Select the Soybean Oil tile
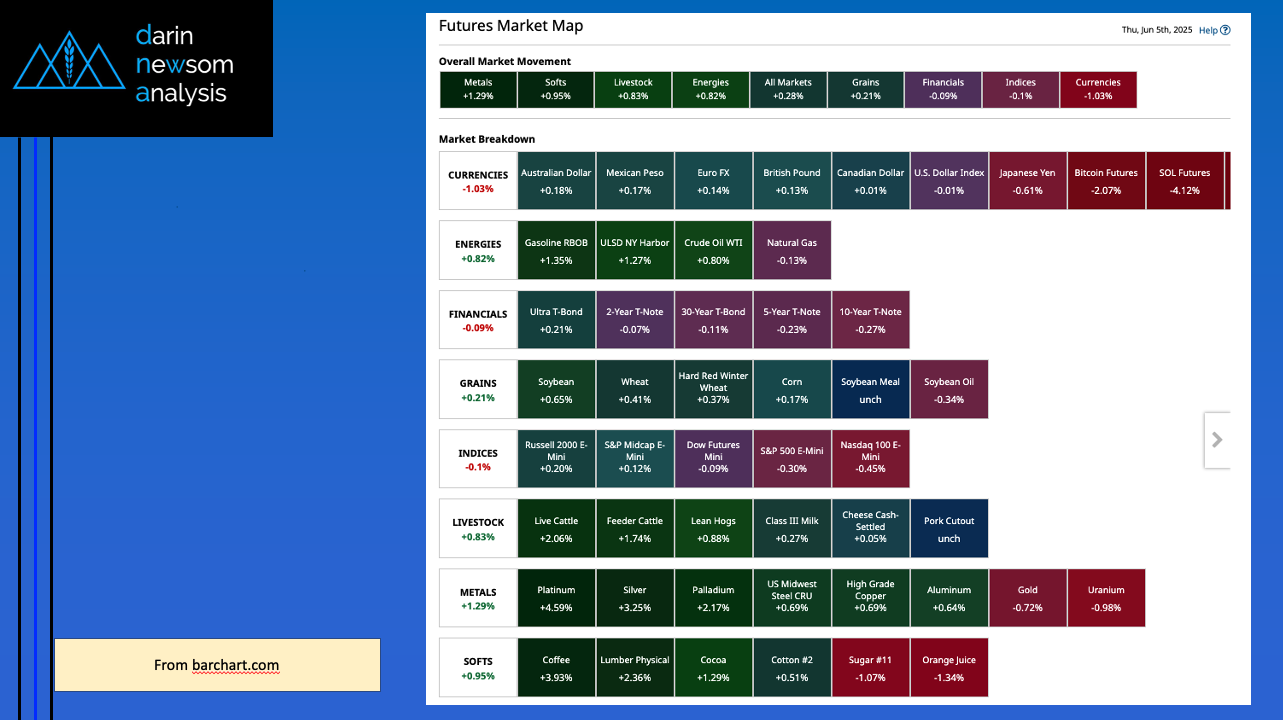Viewport: 1283px width, 720px height. [x=949, y=390]
